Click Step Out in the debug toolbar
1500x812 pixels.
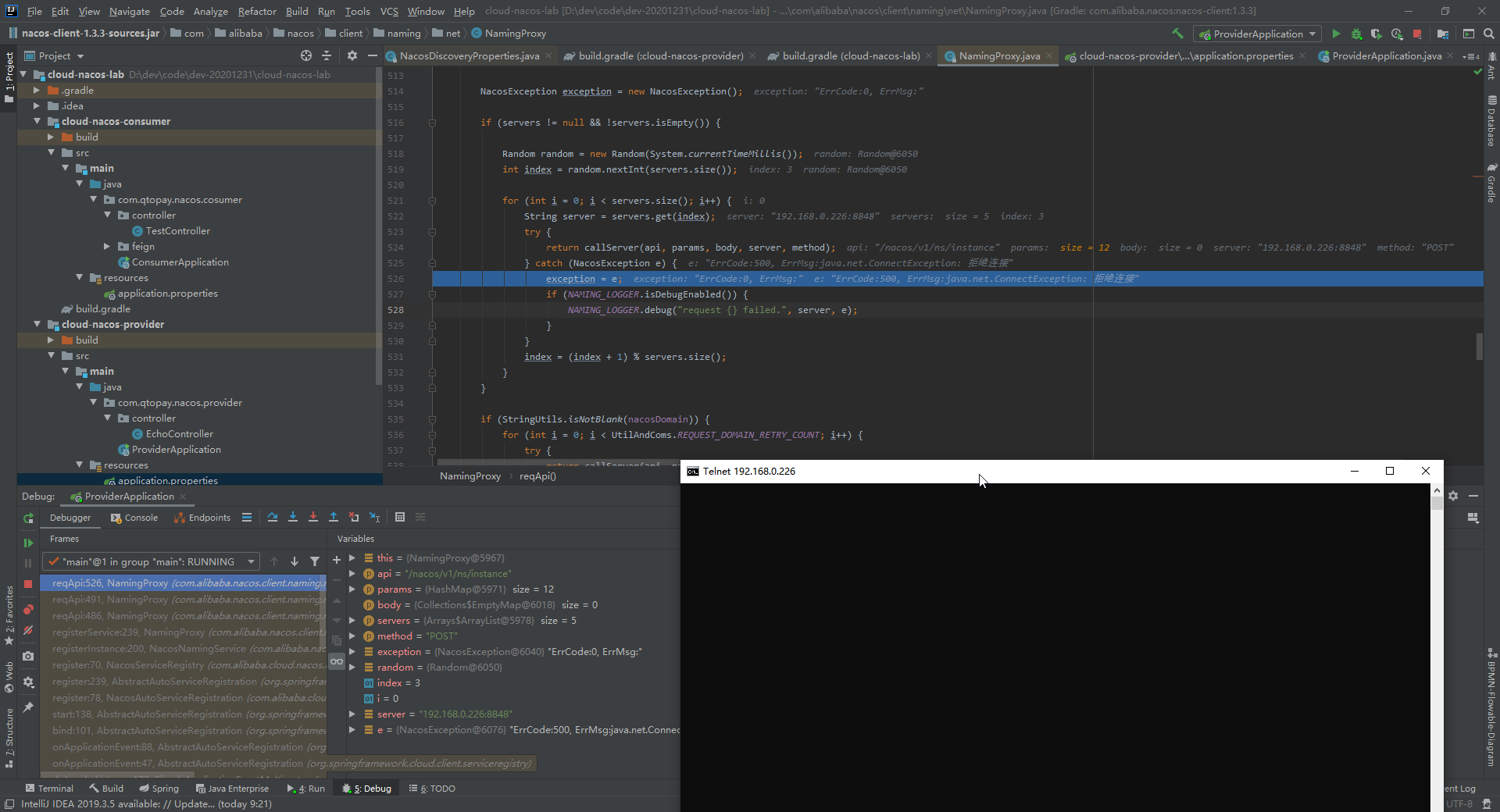pyautogui.click(x=334, y=517)
